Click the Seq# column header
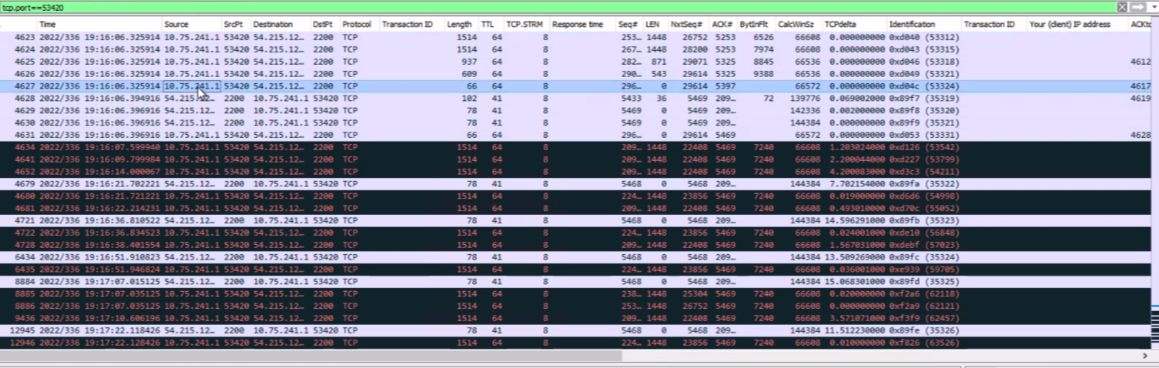The width and height of the screenshot is (1159, 368). click(630, 24)
